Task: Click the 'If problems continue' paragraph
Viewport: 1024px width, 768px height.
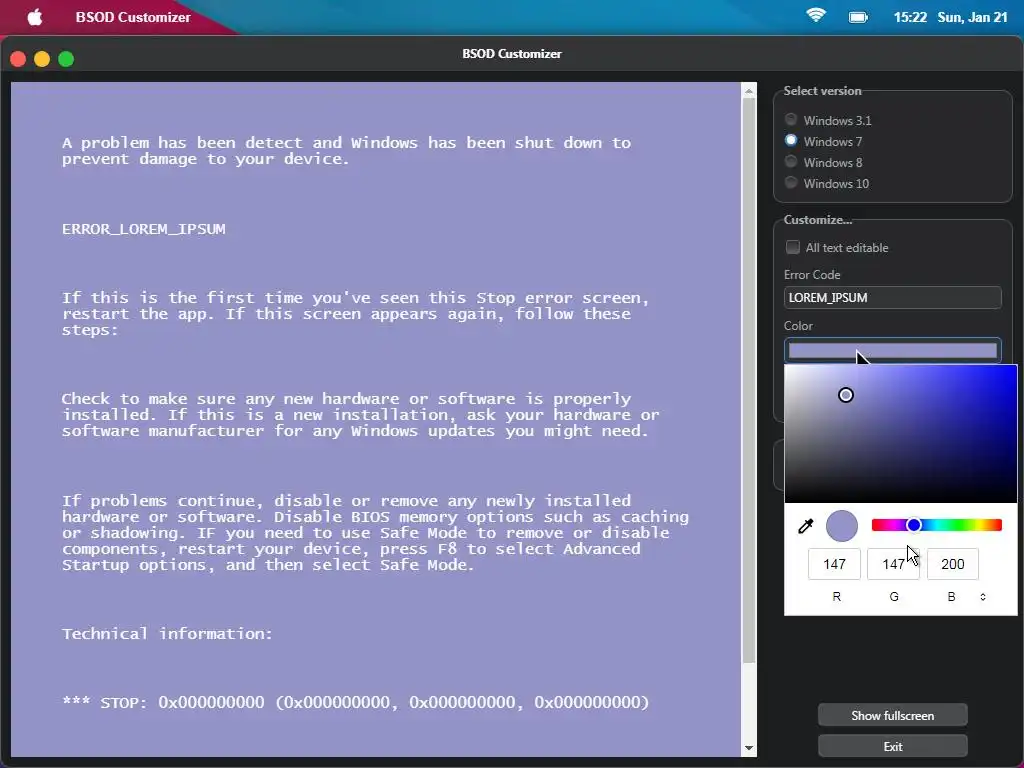Action: (x=376, y=533)
